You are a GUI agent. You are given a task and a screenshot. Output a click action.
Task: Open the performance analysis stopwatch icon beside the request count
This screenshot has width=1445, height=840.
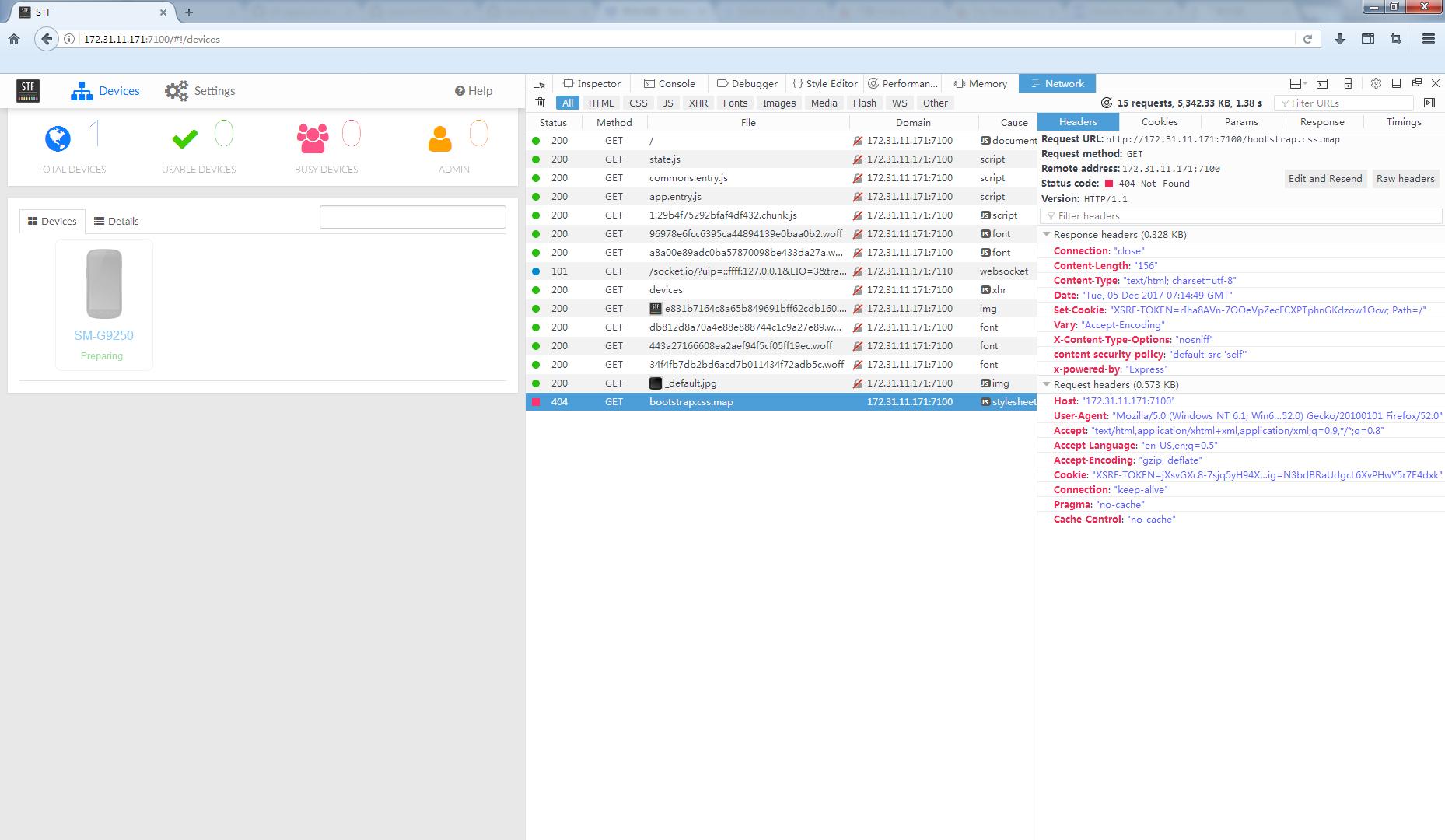click(1107, 103)
